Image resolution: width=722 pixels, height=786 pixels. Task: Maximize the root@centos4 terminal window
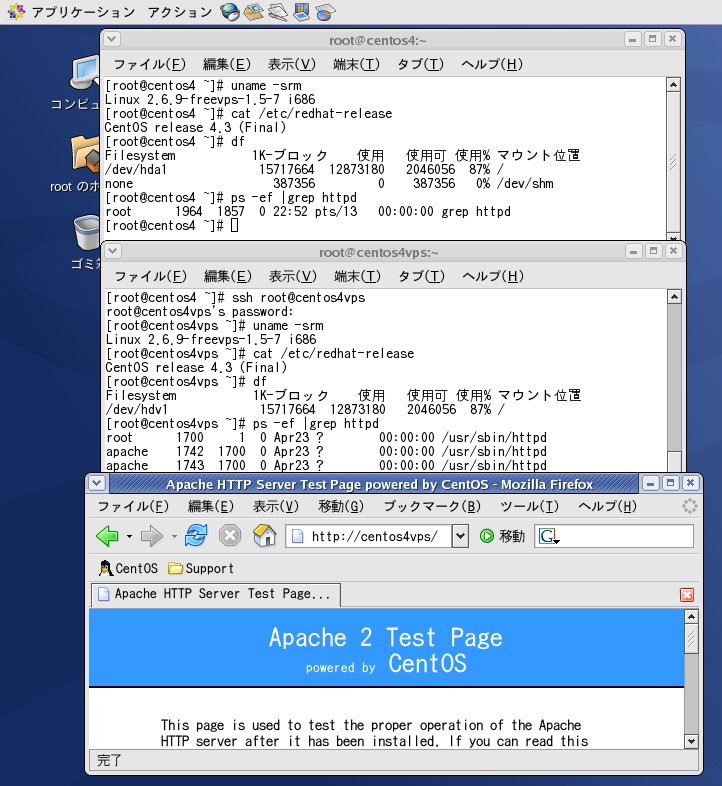[x=652, y=39]
